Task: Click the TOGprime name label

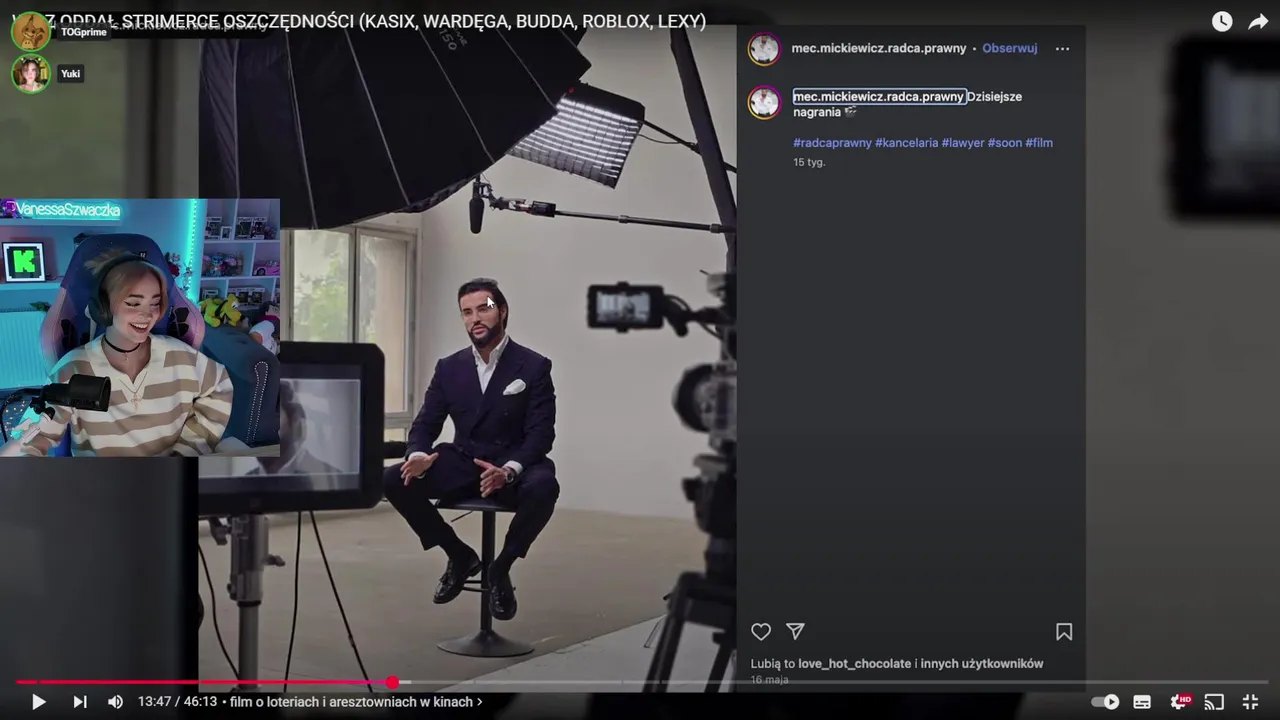Action: click(x=84, y=32)
